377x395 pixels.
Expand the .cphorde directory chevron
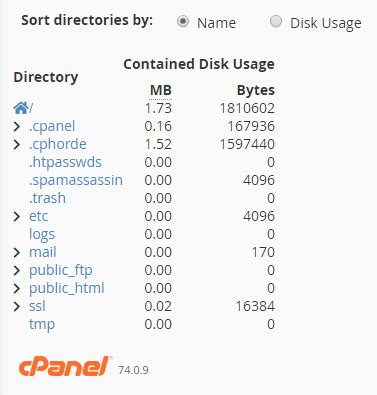tap(17, 144)
